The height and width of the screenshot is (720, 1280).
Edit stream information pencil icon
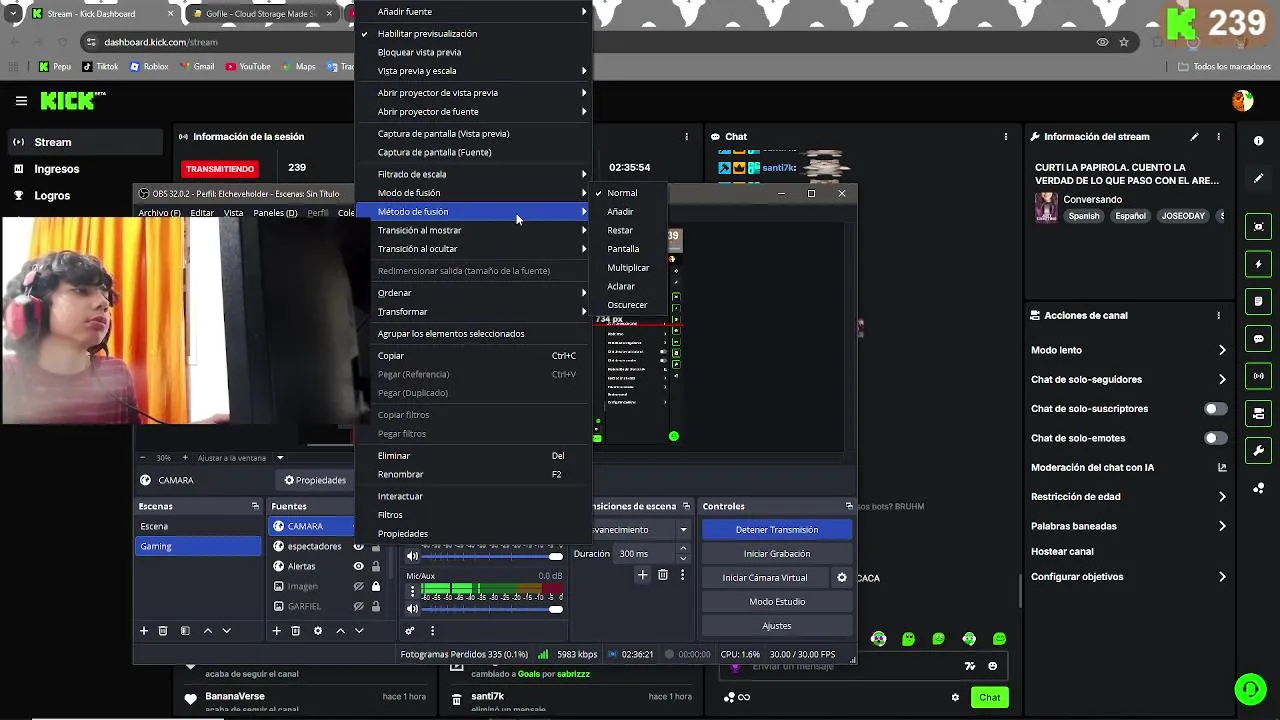pos(1194,137)
